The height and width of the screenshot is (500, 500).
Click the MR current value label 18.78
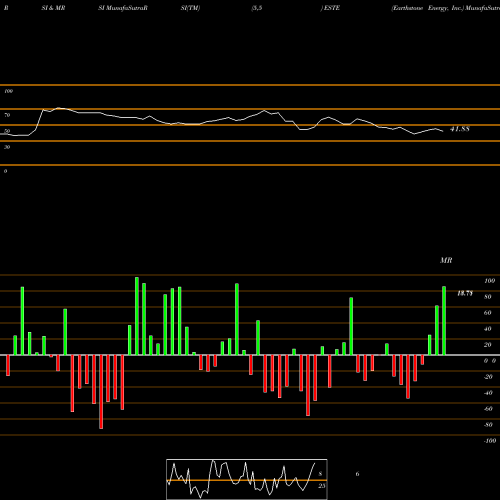tap(465, 293)
